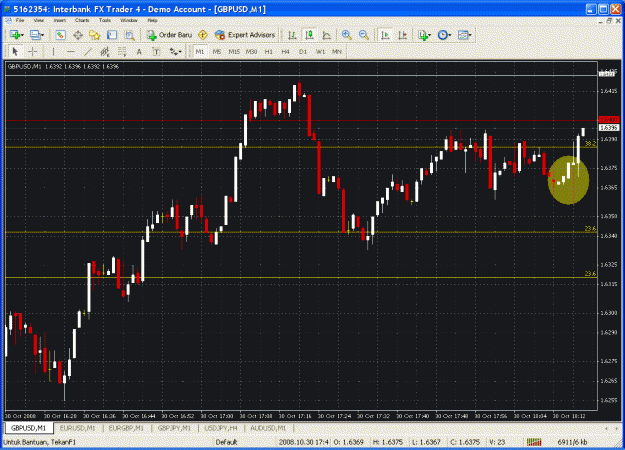
Task: Switch timeframe to MN
Action: point(337,51)
